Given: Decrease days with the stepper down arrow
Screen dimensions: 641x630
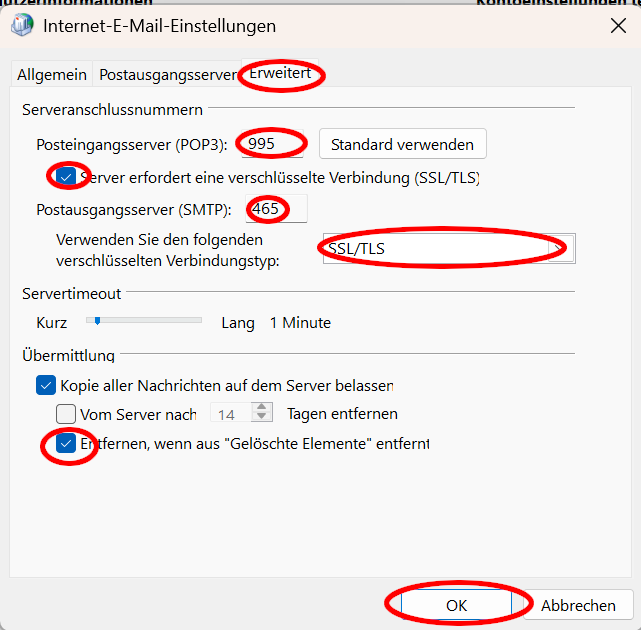Looking at the screenshot, I should tap(262, 418).
